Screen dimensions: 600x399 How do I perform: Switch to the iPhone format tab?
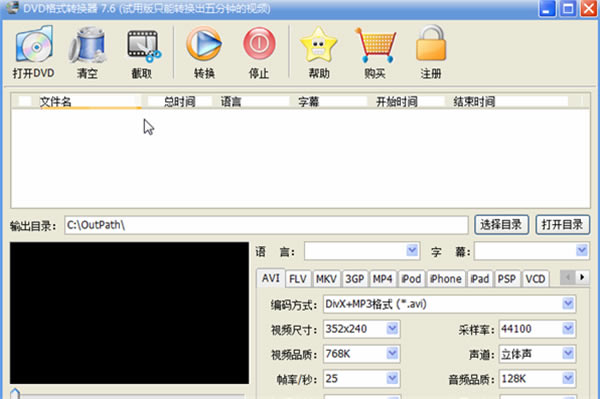tap(446, 279)
